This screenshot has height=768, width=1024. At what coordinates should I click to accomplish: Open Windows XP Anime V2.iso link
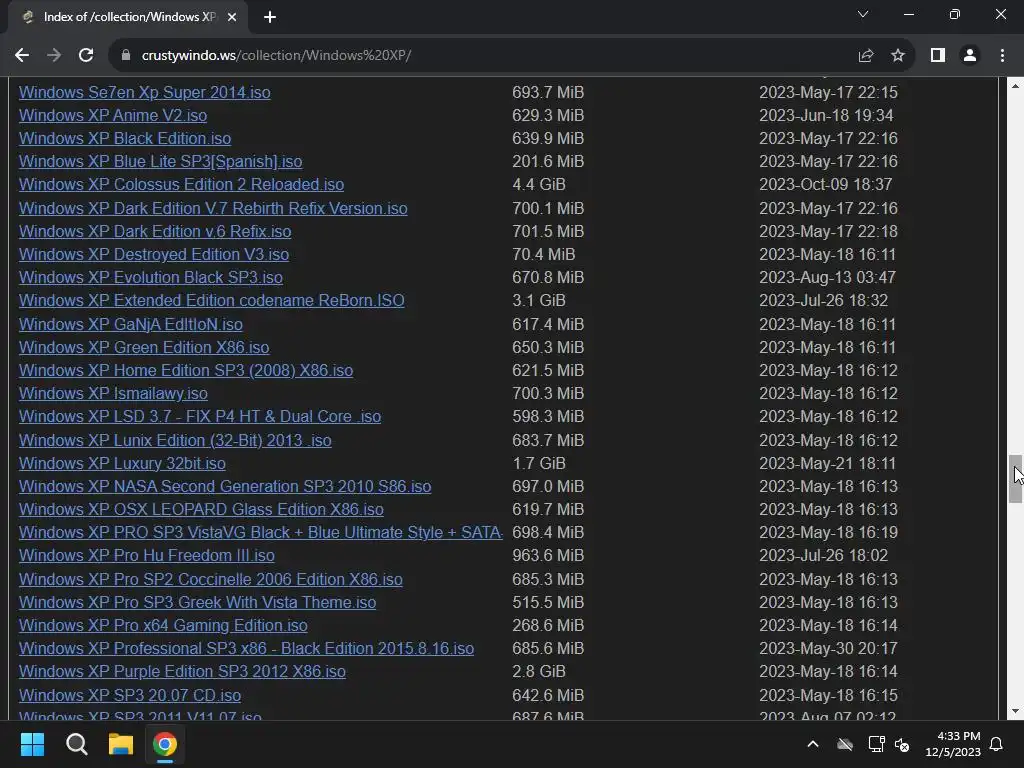[x=113, y=115]
